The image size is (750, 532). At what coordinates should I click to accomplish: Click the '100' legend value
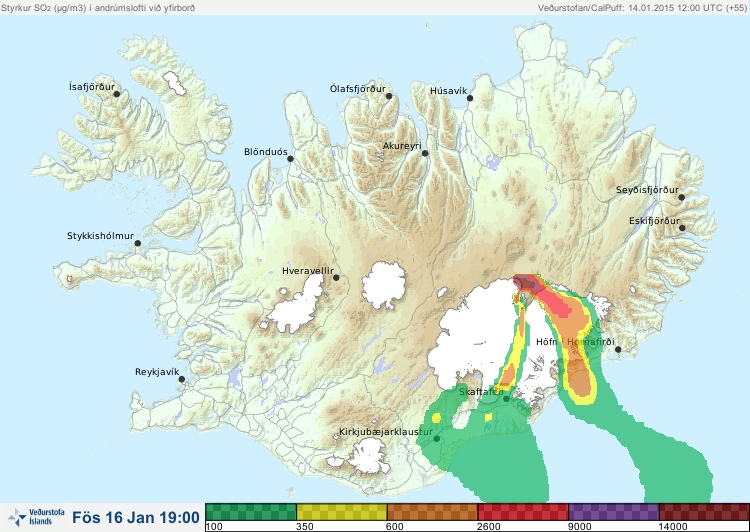(214, 527)
